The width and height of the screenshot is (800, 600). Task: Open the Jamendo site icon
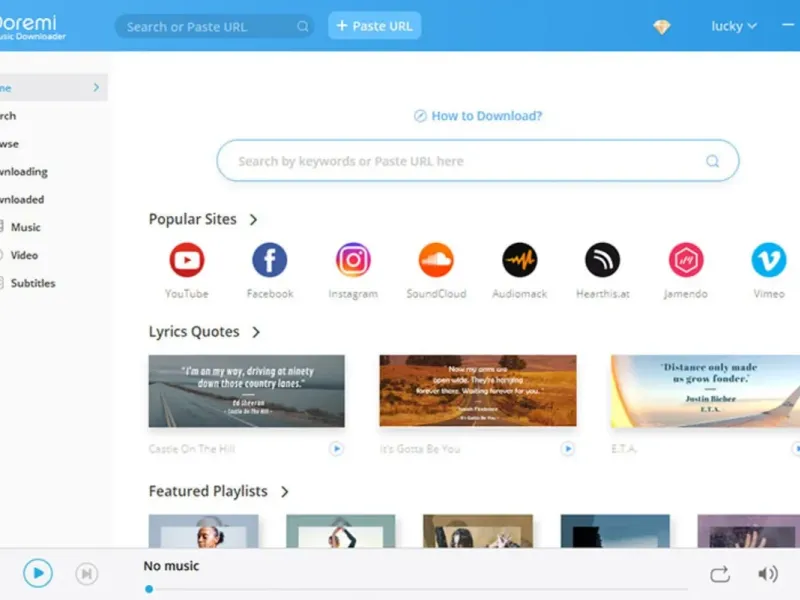click(x=686, y=260)
